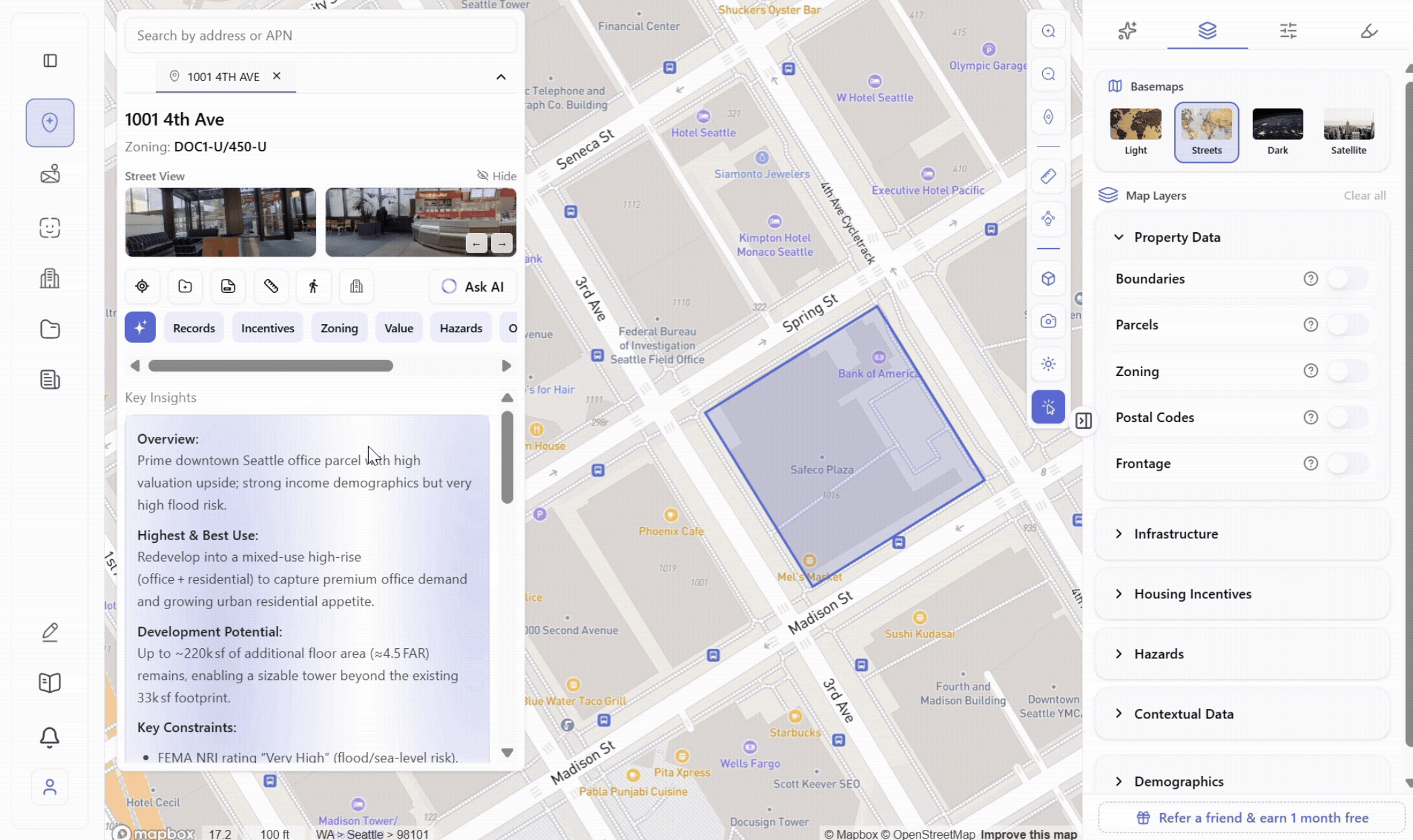Collapse the property panel chevron up
The width and height of the screenshot is (1413, 840).
500,77
